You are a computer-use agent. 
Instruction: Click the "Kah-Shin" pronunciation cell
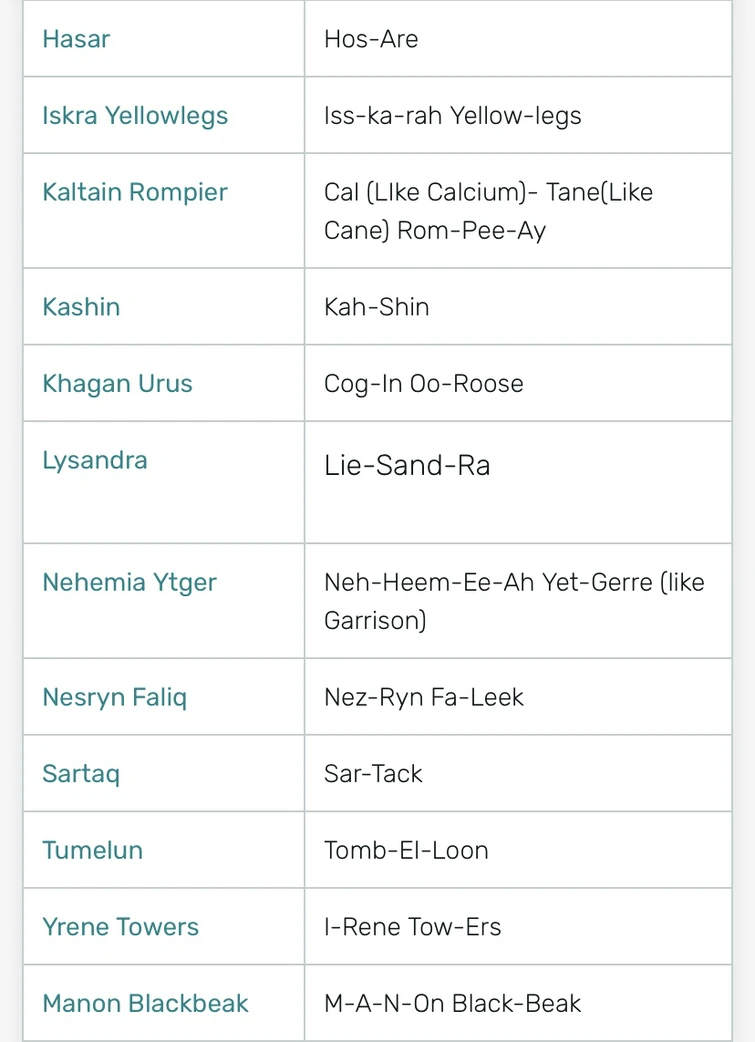click(x=376, y=306)
